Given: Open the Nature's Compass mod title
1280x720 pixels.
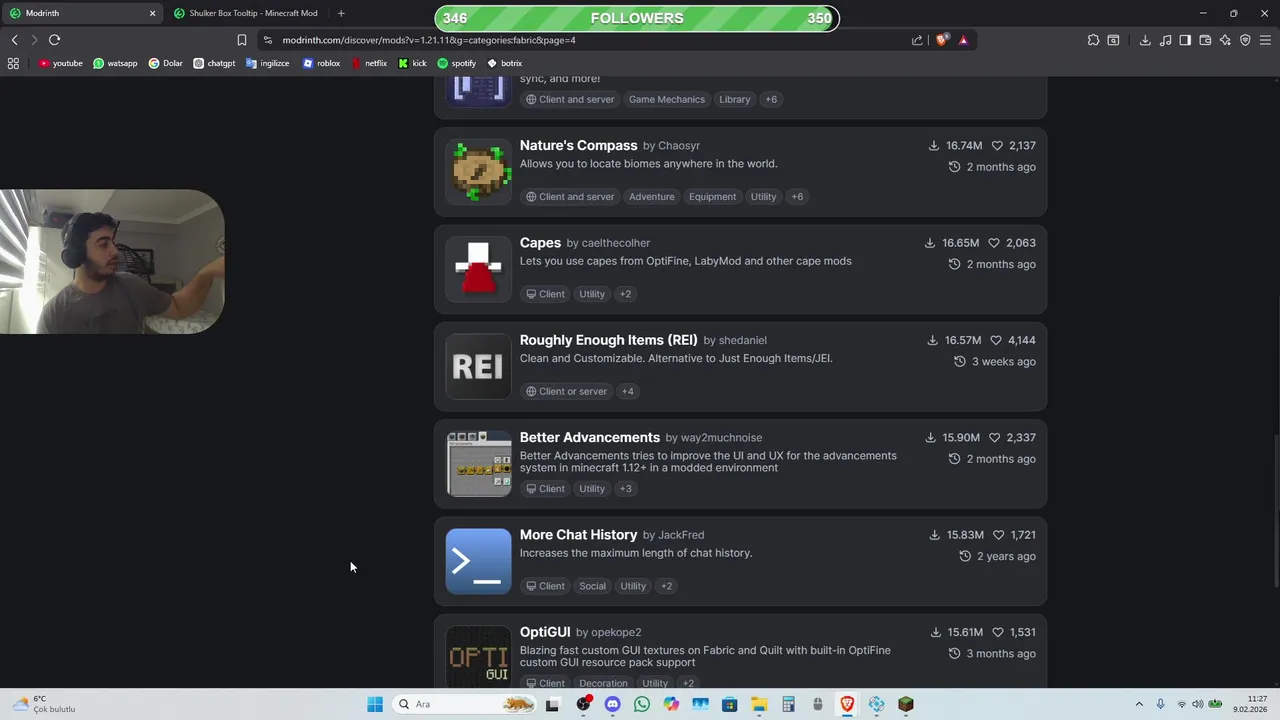Looking at the screenshot, I should coord(578,146).
